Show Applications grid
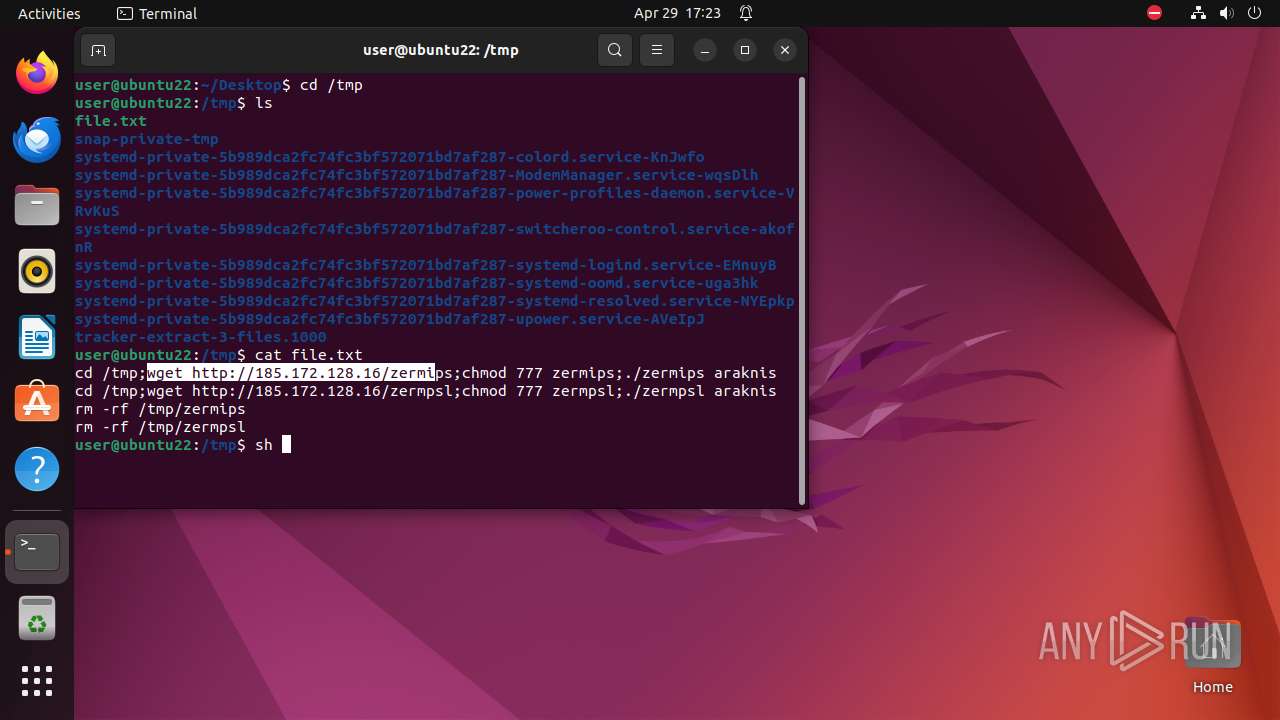This screenshot has height=720, width=1280. tap(37, 681)
